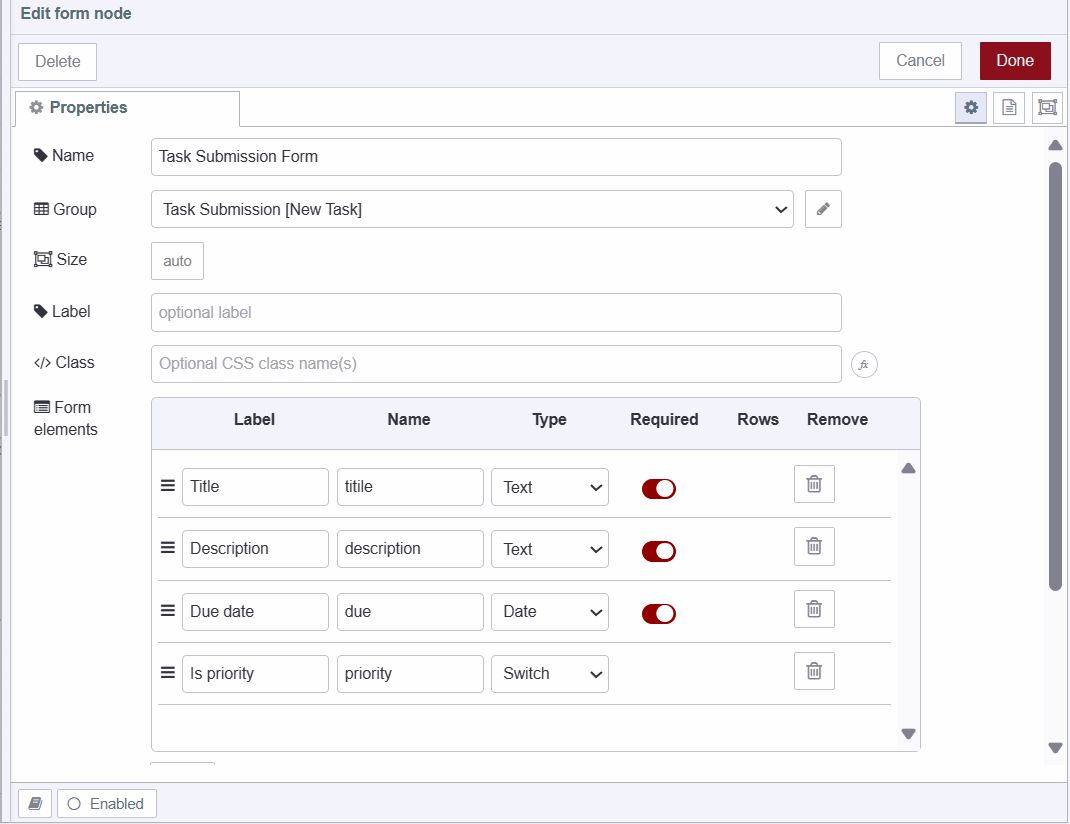Delete the Switch row using its trash icon
Viewport: 1070px width, 824px height.
(x=813, y=671)
